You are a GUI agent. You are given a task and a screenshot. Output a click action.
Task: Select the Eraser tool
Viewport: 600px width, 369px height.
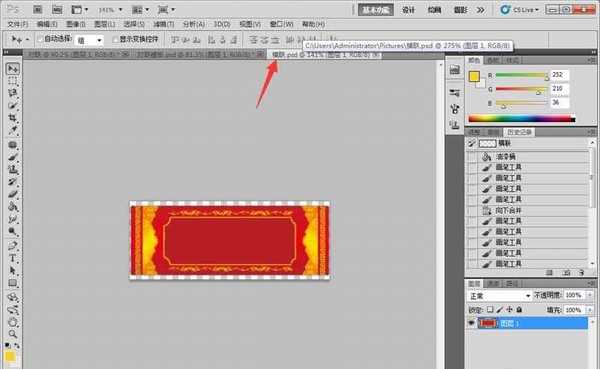point(13,194)
